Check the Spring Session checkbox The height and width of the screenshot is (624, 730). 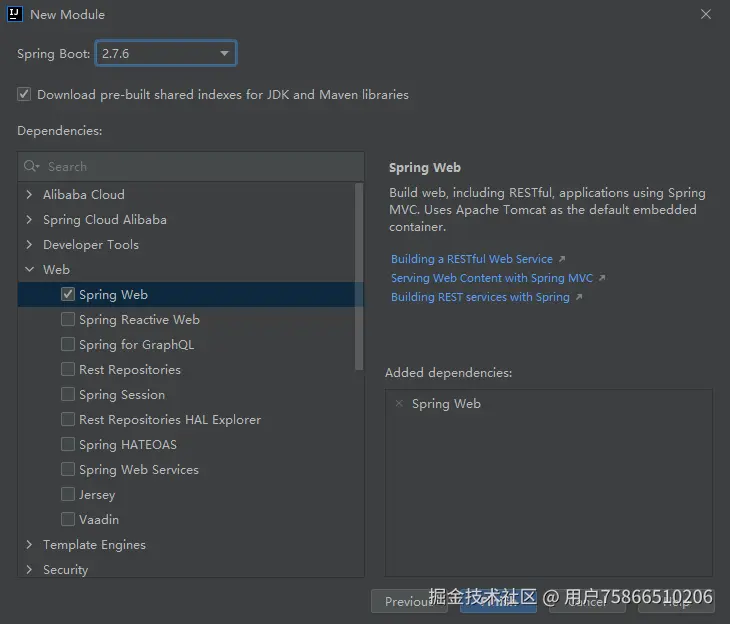68,394
